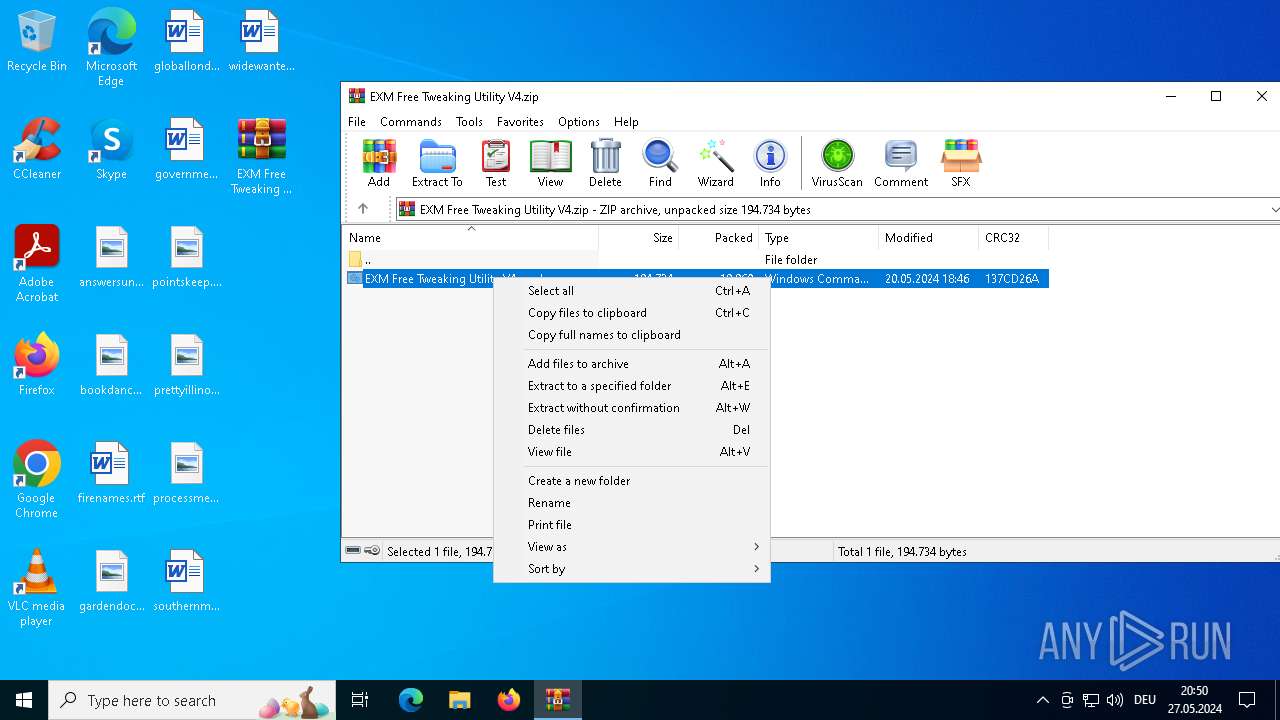Click the Comment toolbar icon

(901, 163)
